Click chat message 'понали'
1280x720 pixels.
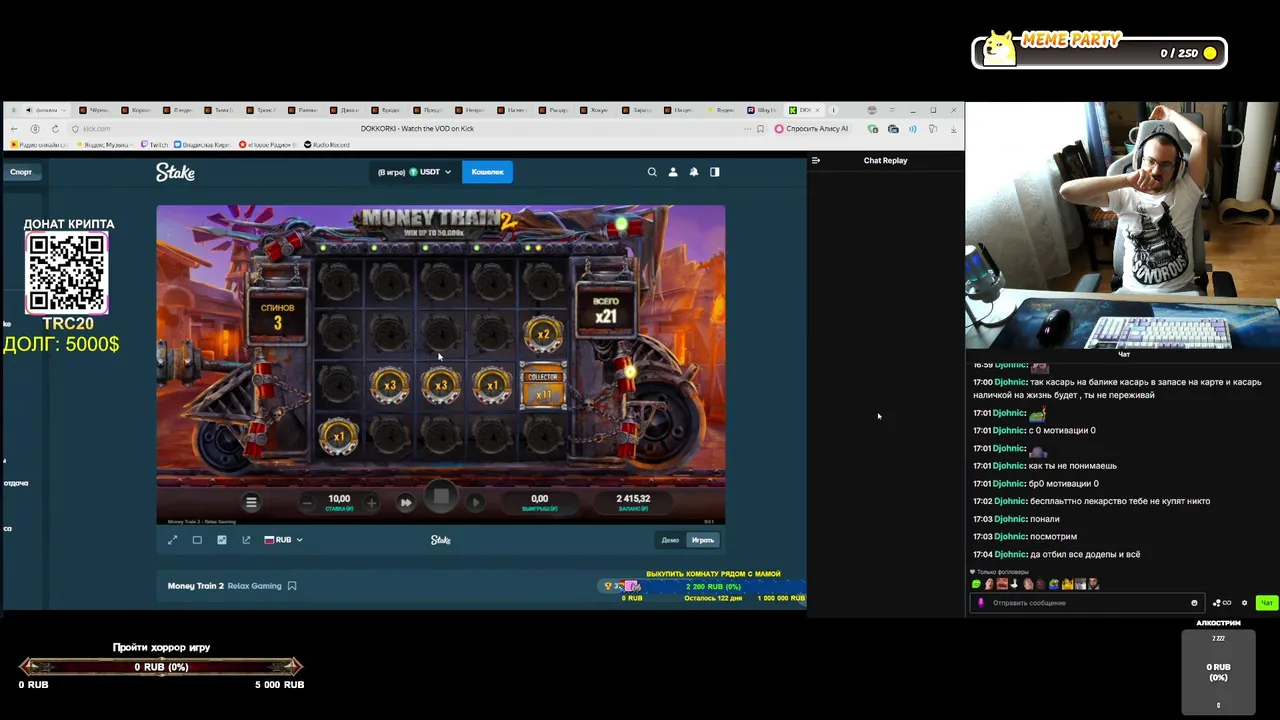pos(1045,519)
